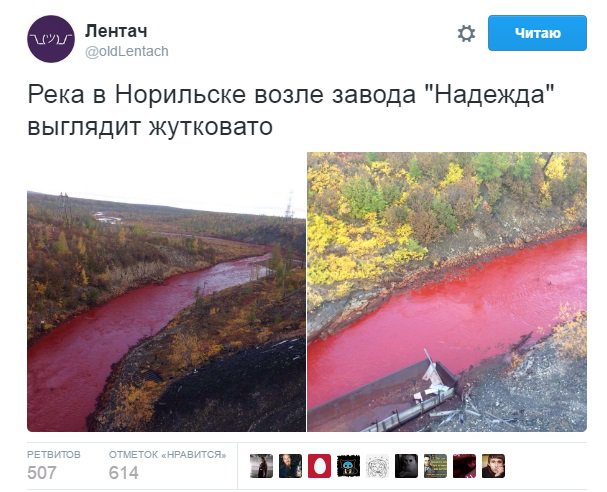The width and height of the screenshot is (607, 492).
Task: View the 614 likes list
Action: (123, 473)
